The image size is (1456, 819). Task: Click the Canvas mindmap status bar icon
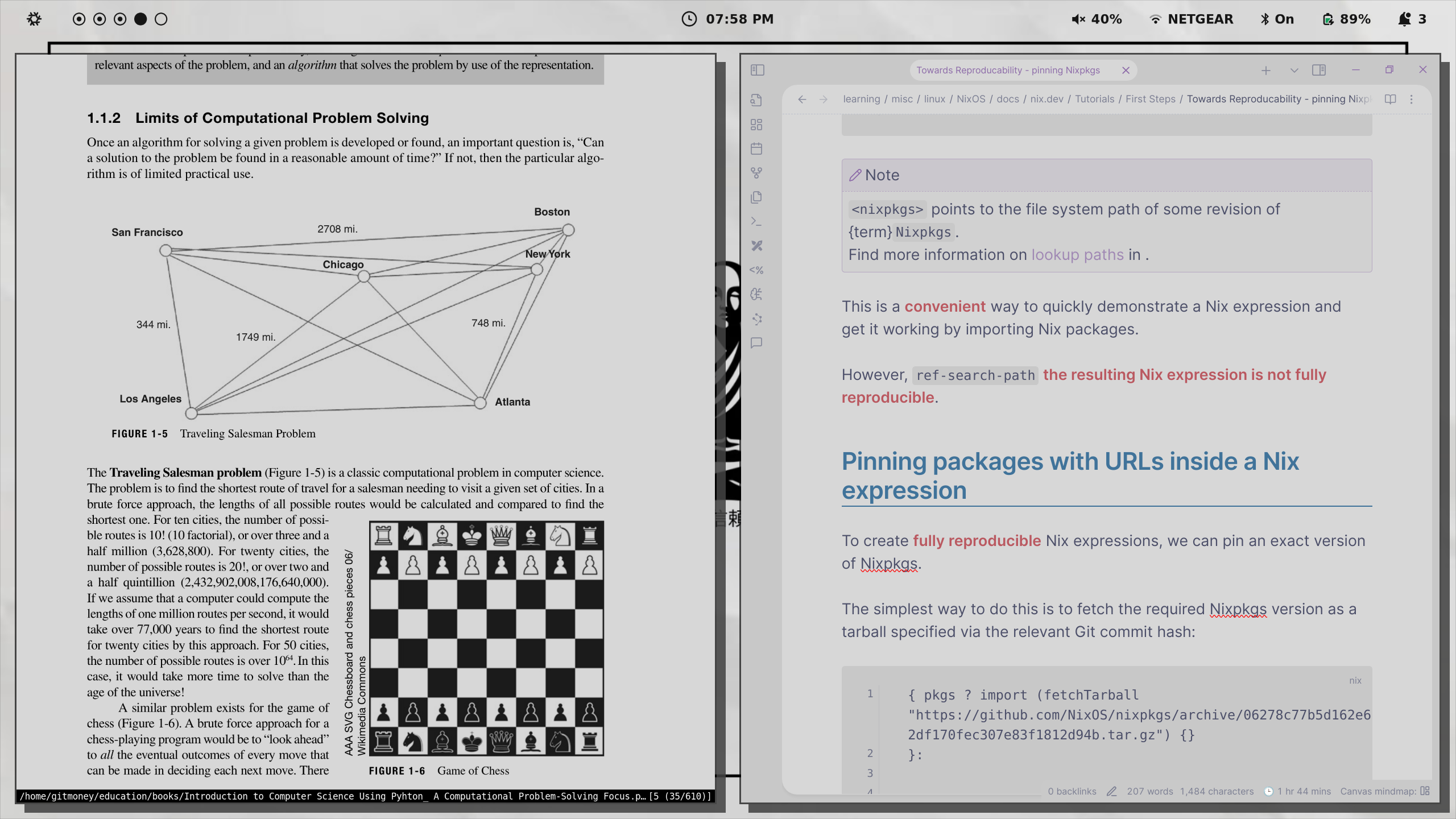[x=1425, y=791]
